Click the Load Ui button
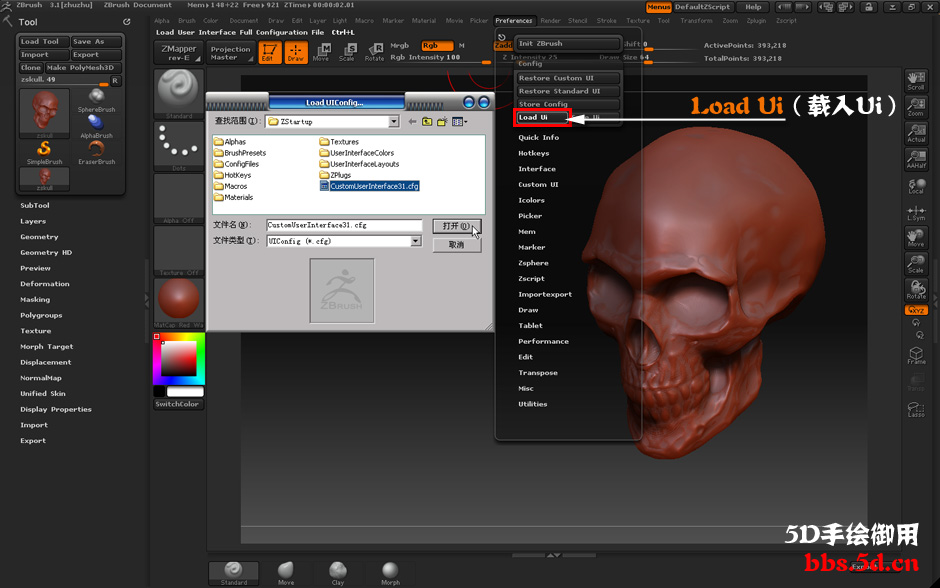Screen dimensions: 940x588 [x=542, y=117]
